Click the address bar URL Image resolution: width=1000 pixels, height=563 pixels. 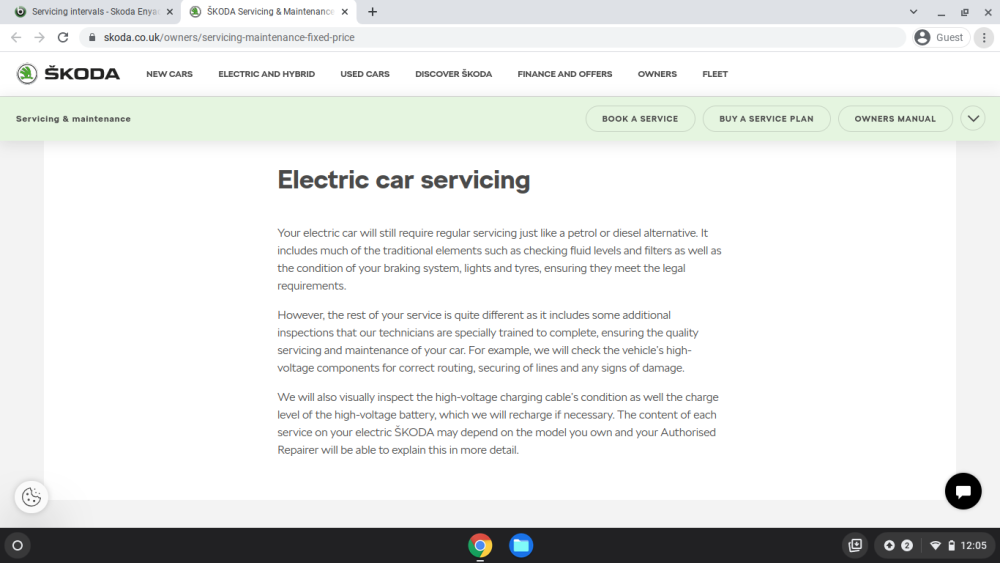229,38
